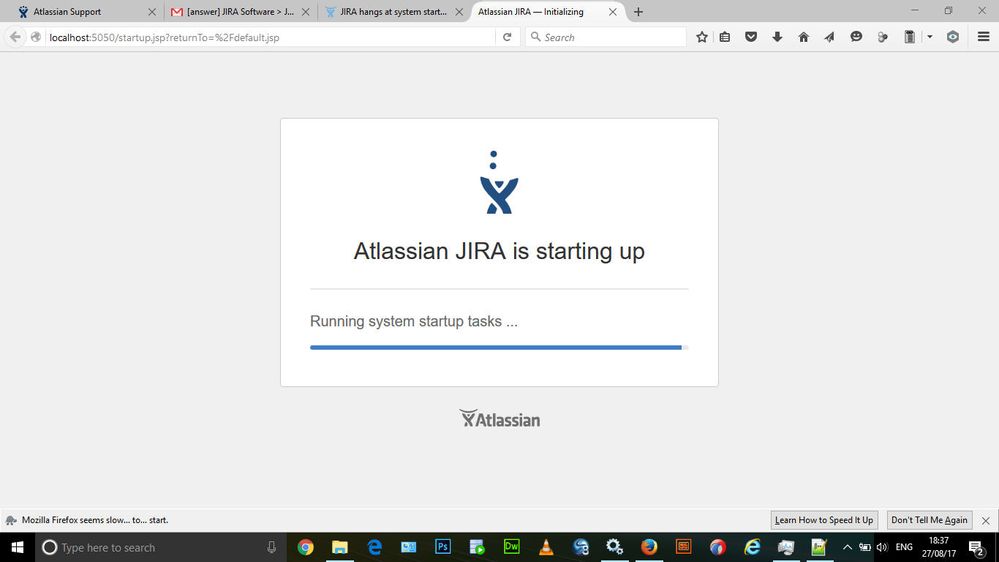This screenshot has height=562, width=999.
Task: Click the overlapping circles add-on icon
Action: tap(882, 38)
